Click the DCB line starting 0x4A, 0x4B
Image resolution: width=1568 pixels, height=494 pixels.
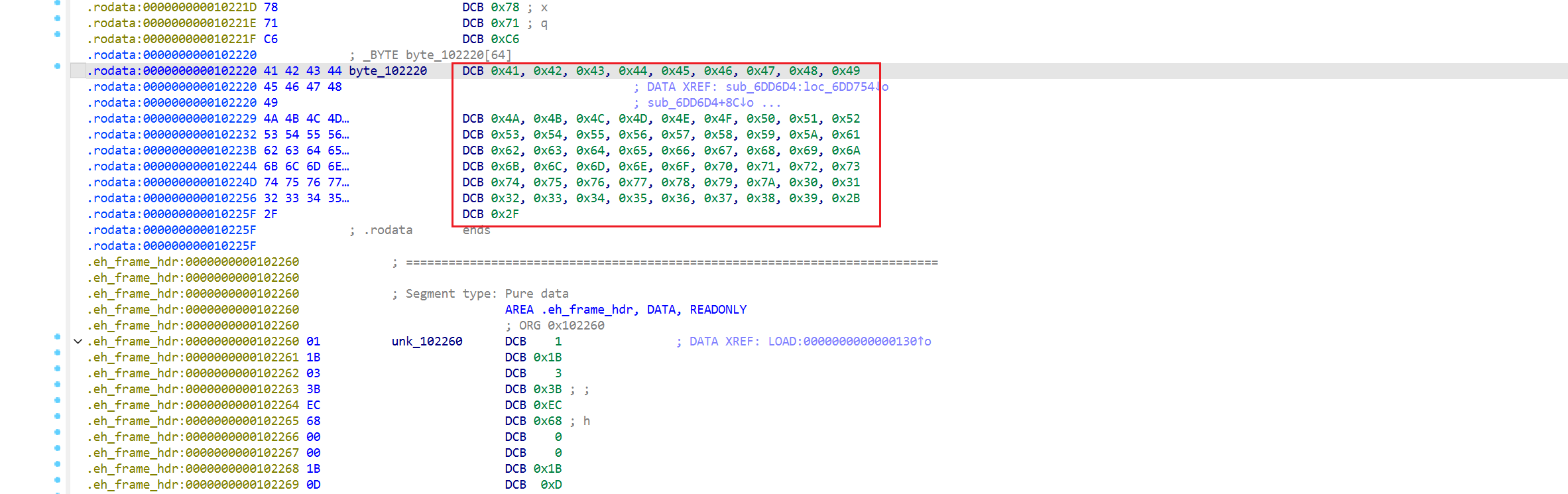[661, 119]
